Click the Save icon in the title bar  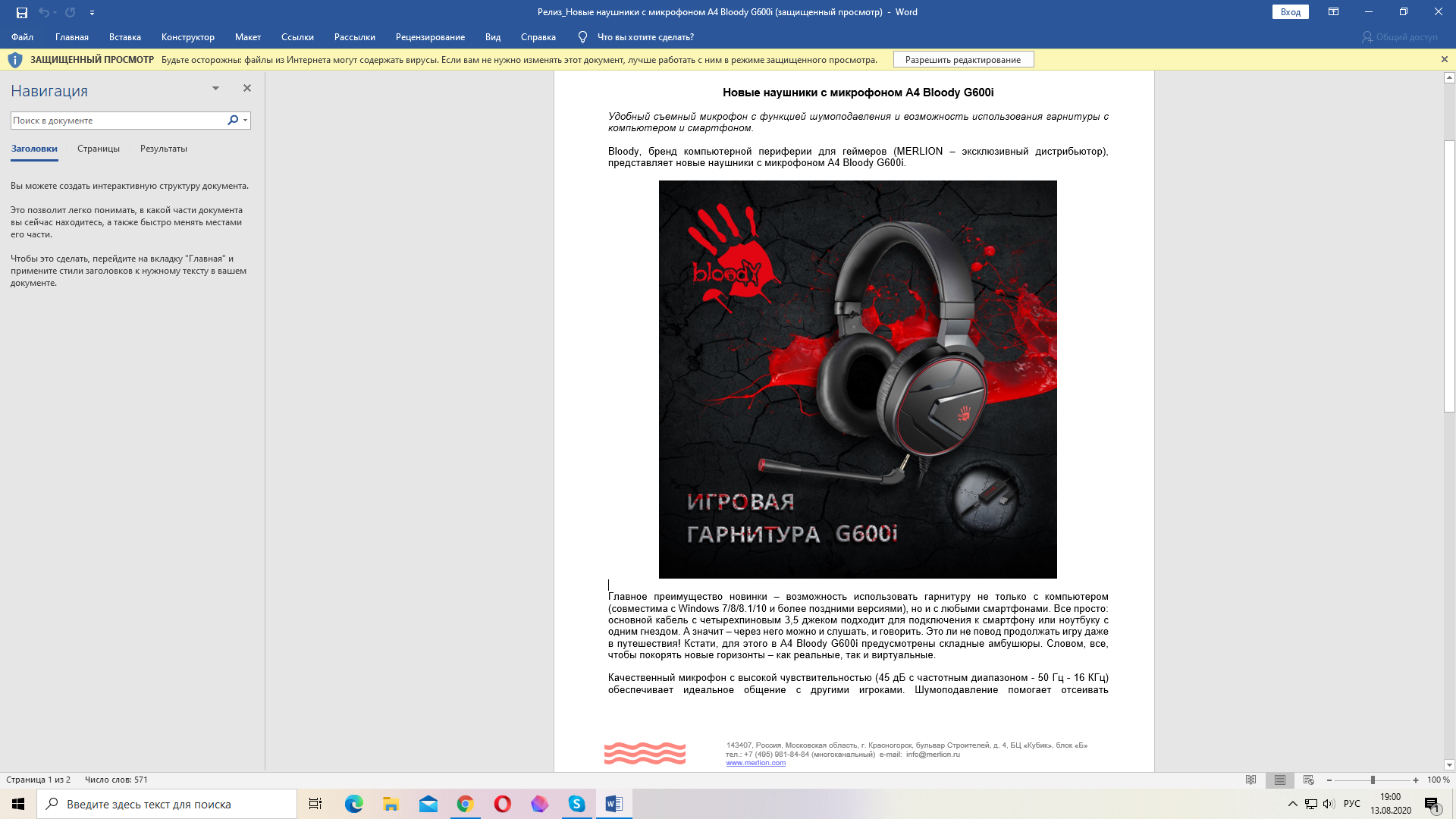pos(22,12)
